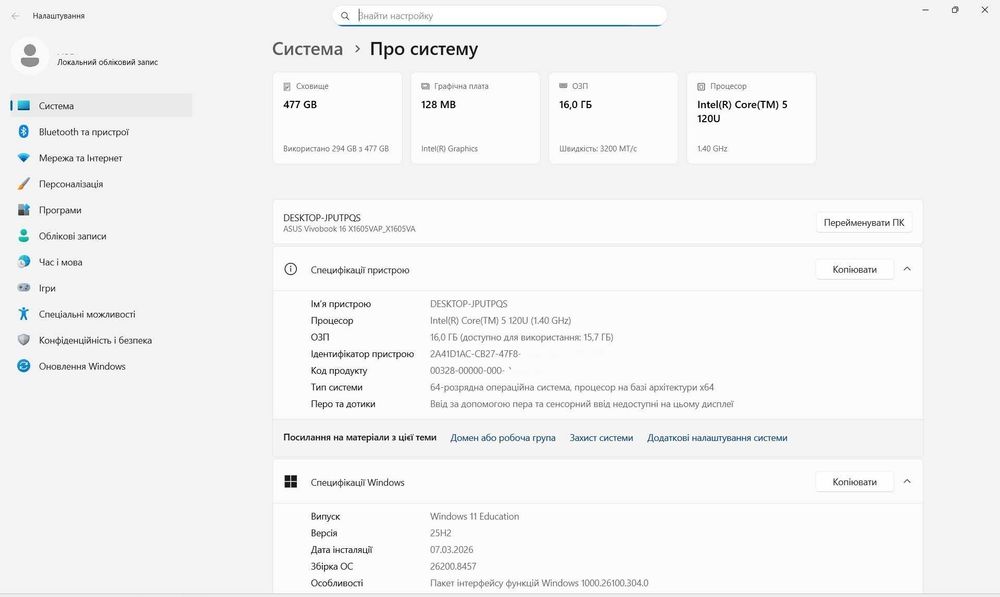Click the Використано 294 GB з 477 GB text
This screenshot has height=597, width=1000.
(x=336, y=149)
